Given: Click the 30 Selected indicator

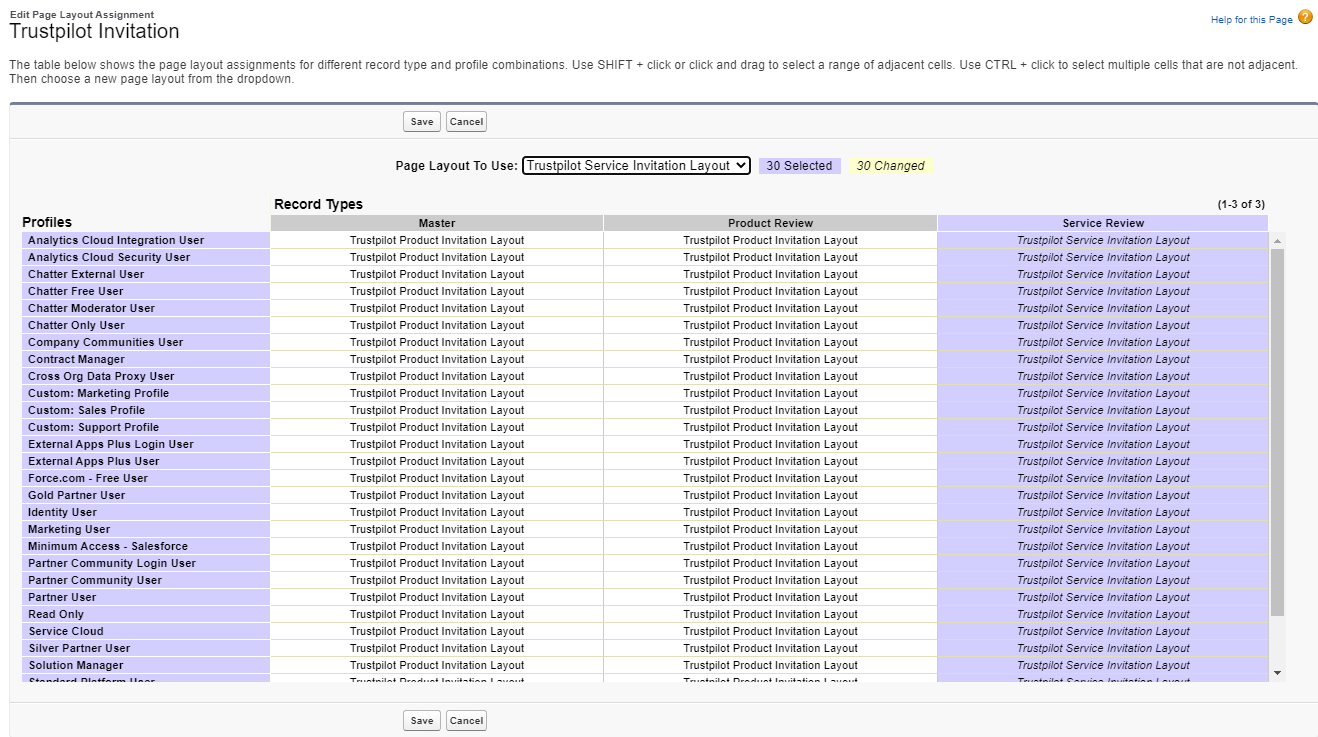Looking at the screenshot, I should pyautogui.click(x=799, y=165).
